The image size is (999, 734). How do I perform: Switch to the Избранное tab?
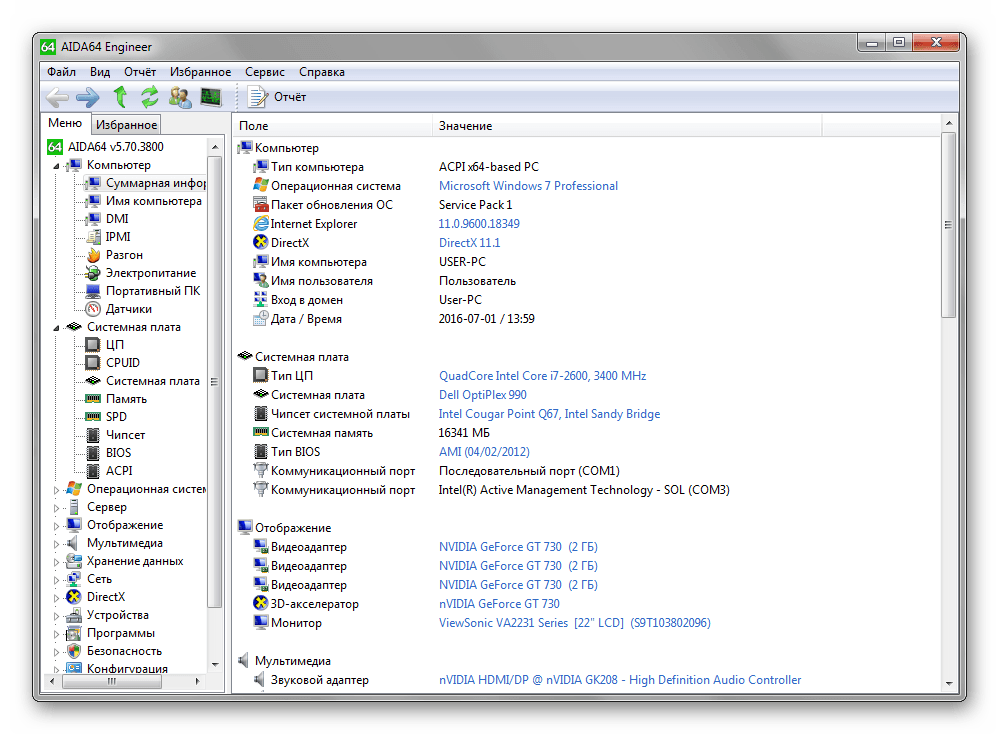(126, 125)
